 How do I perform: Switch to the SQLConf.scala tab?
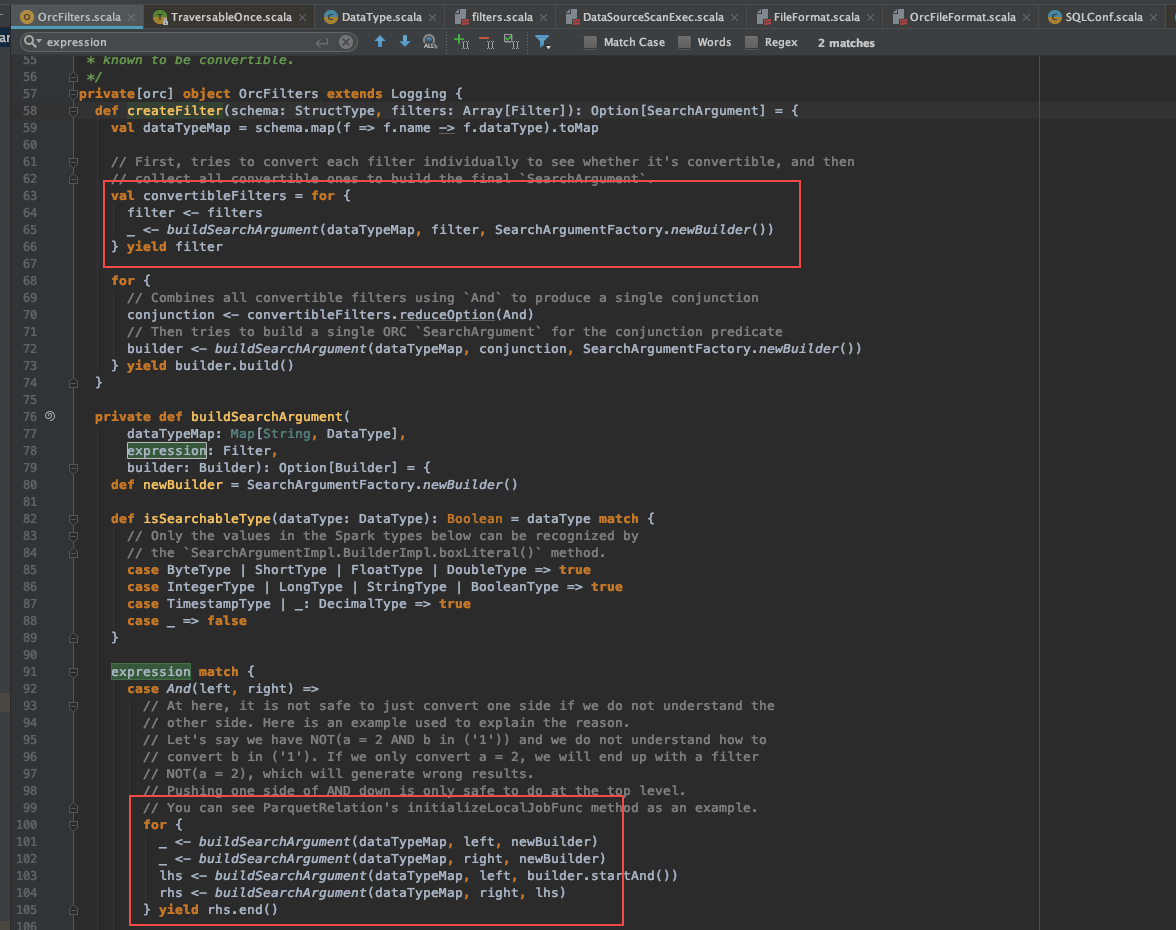1104,16
